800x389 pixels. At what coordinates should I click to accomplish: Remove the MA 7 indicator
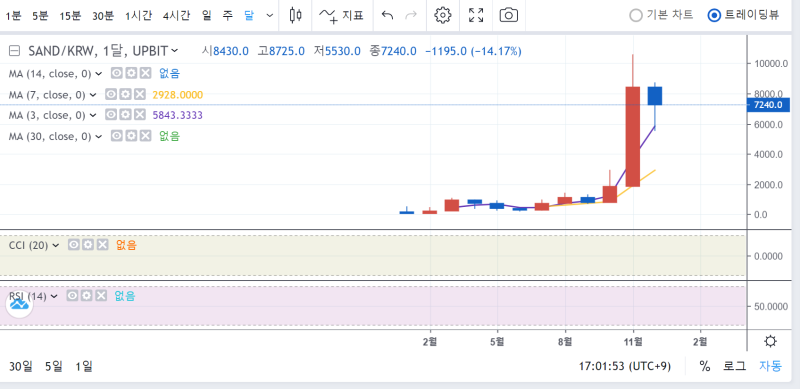pyautogui.click(x=139, y=94)
